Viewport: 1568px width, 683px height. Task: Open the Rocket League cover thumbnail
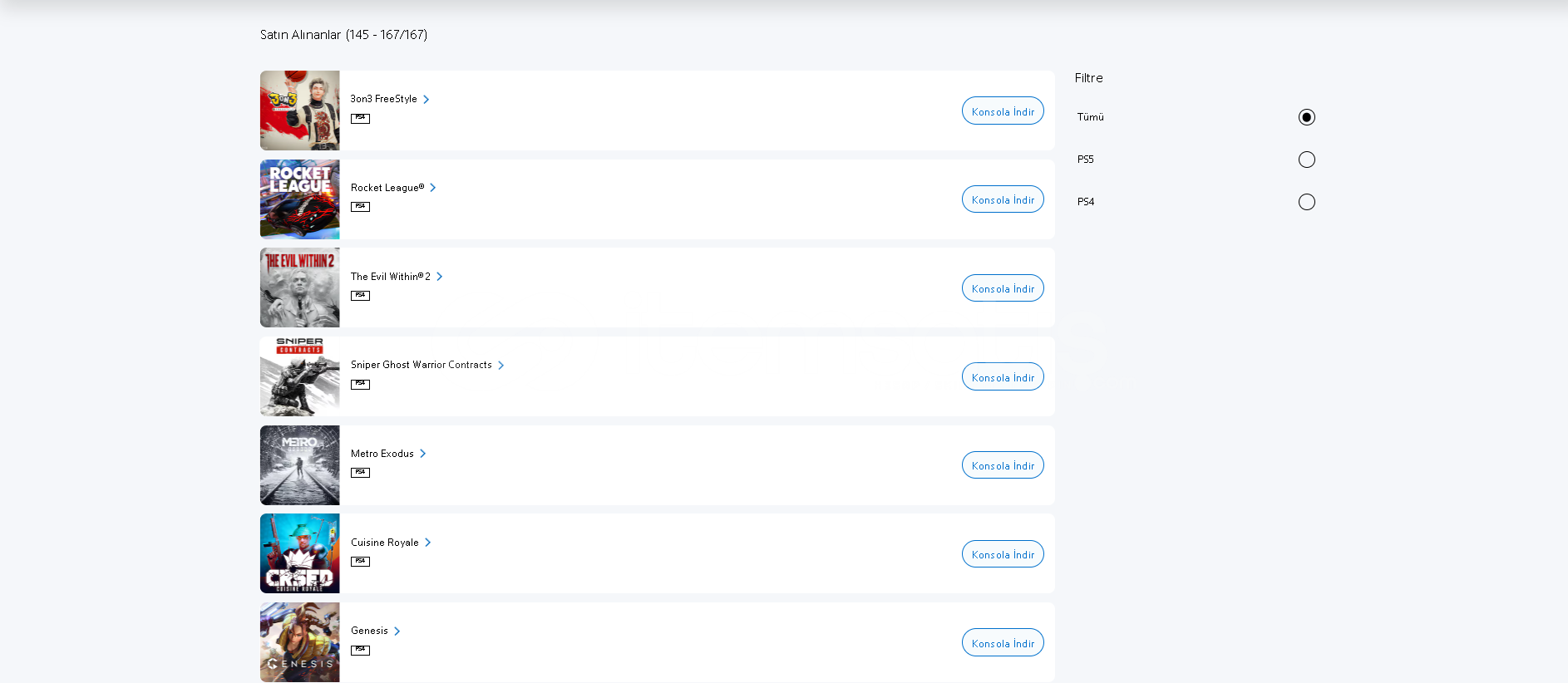pos(300,199)
